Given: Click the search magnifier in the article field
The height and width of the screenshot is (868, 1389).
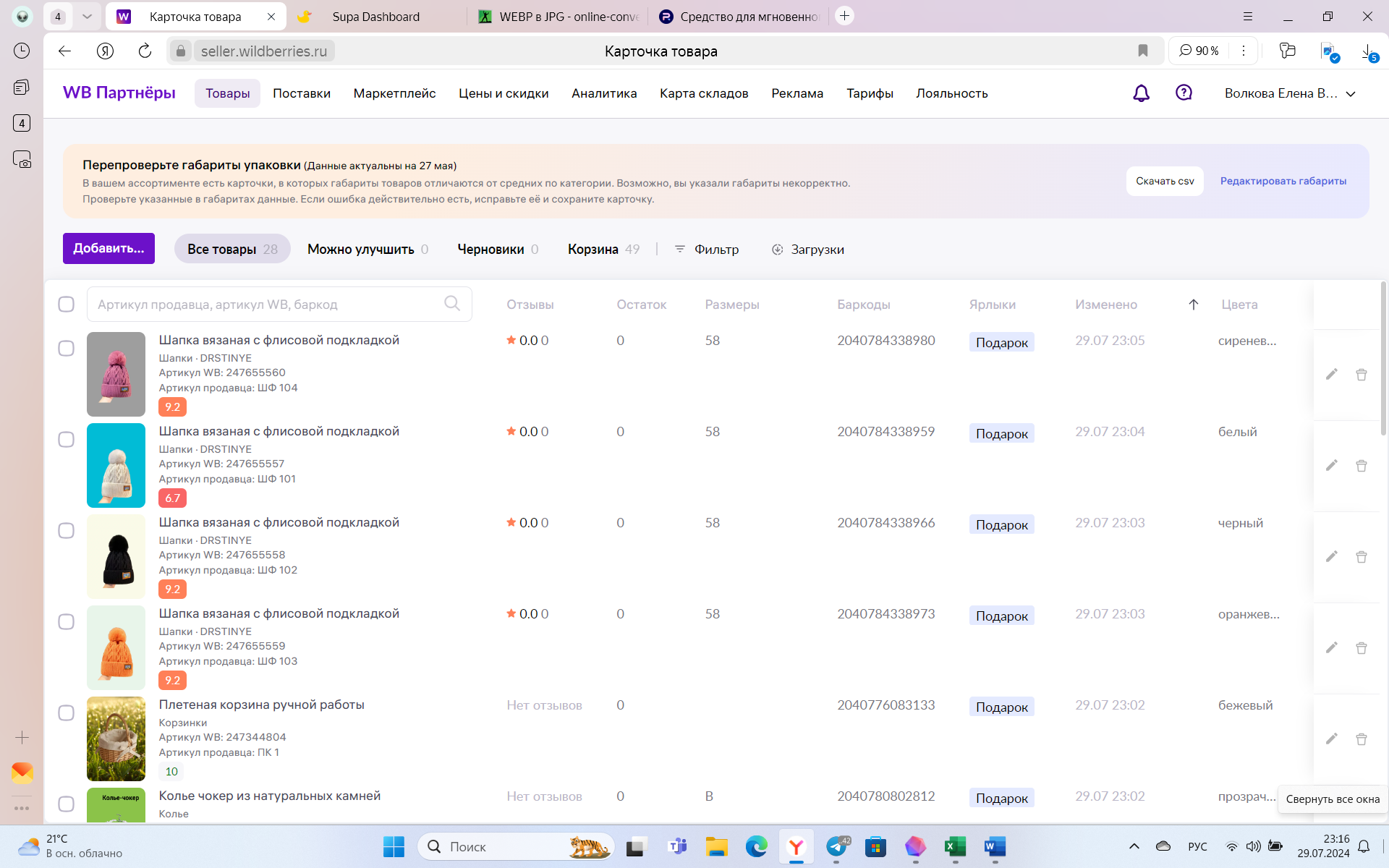Looking at the screenshot, I should point(452,304).
